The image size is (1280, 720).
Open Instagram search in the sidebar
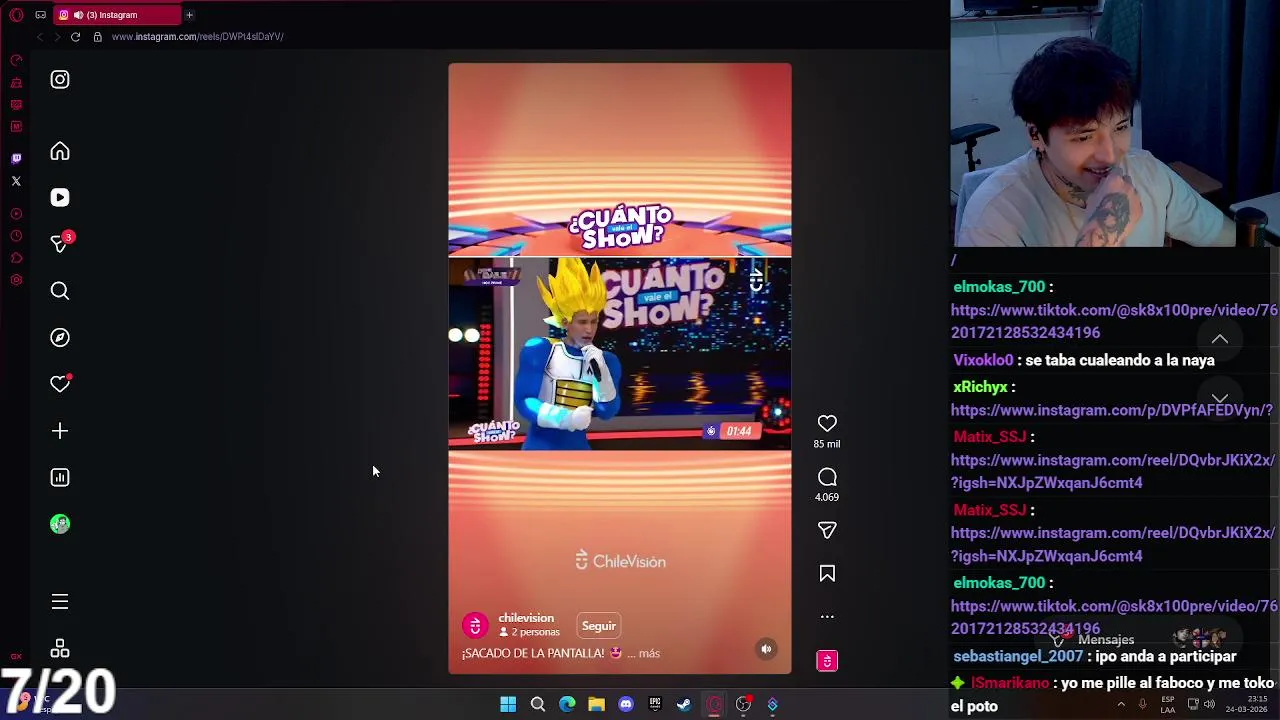point(60,291)
